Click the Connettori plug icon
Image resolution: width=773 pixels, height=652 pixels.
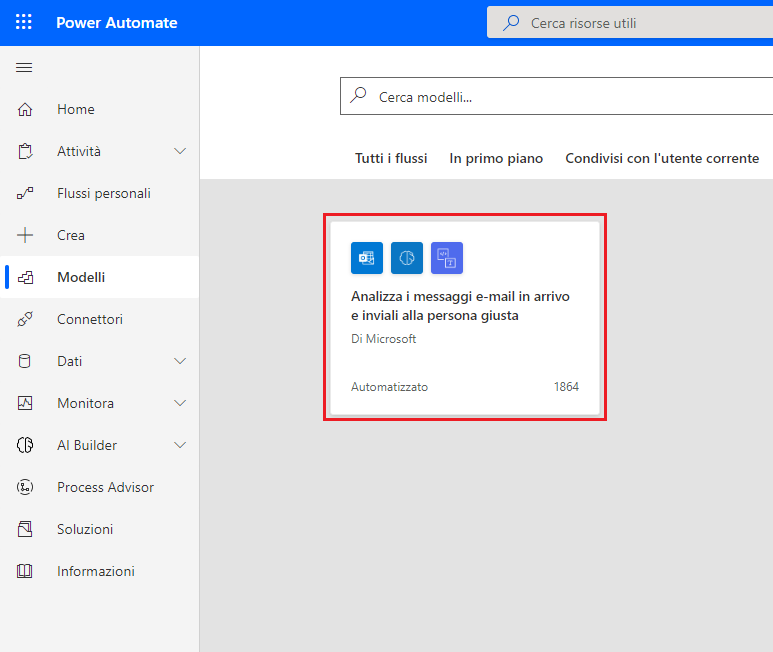(25, 319)
